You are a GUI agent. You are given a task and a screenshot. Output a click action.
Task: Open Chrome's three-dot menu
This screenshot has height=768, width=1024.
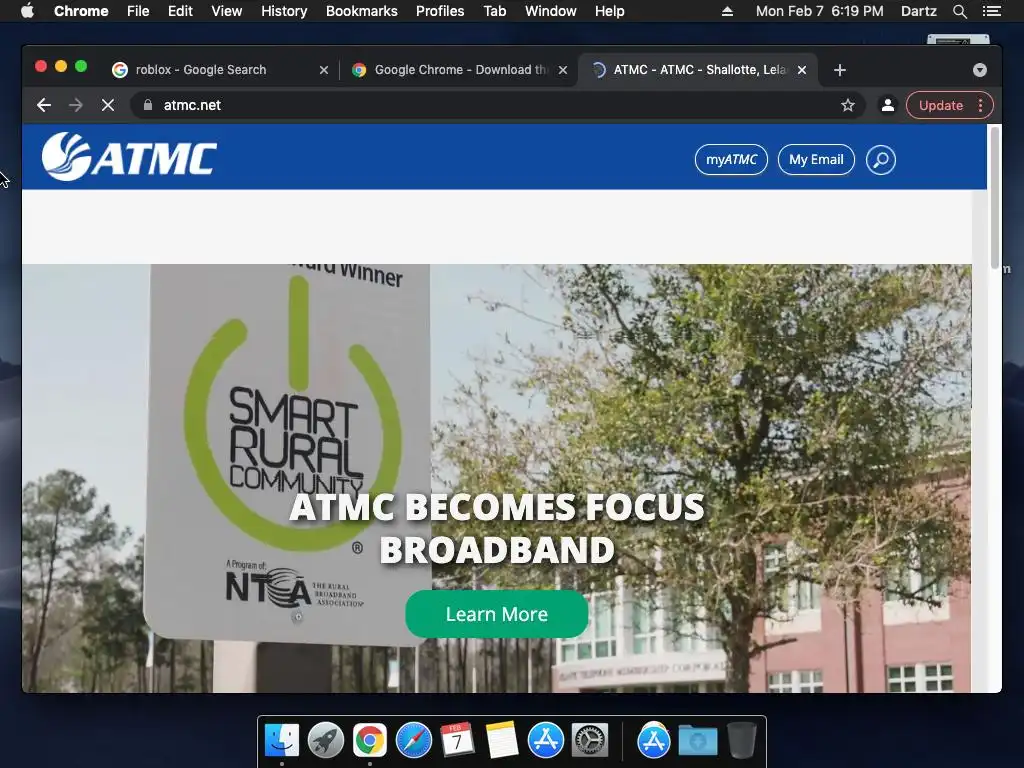(x=980, y=105)
